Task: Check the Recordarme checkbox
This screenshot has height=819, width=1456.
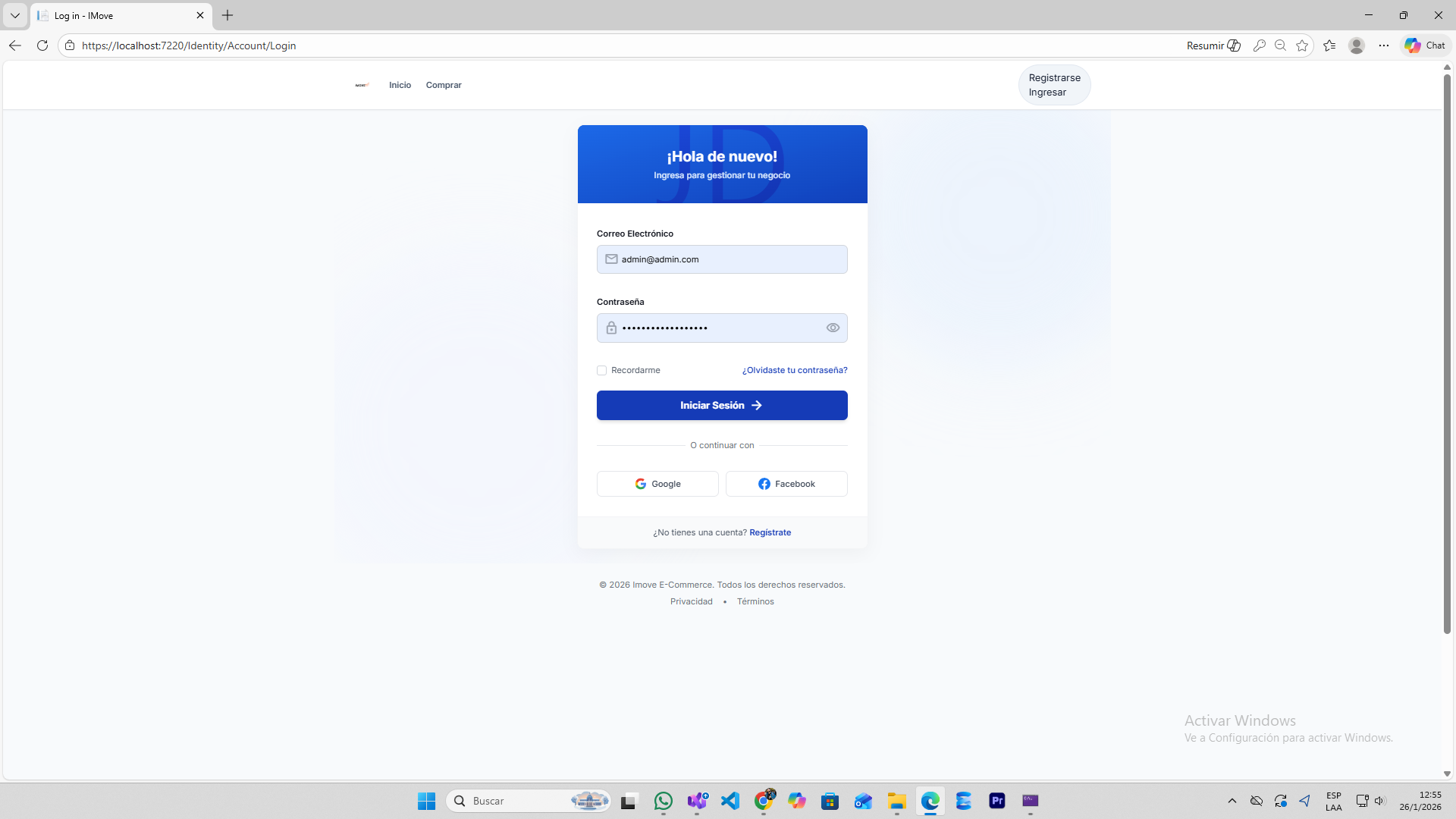Action: [x=601, y=371]
